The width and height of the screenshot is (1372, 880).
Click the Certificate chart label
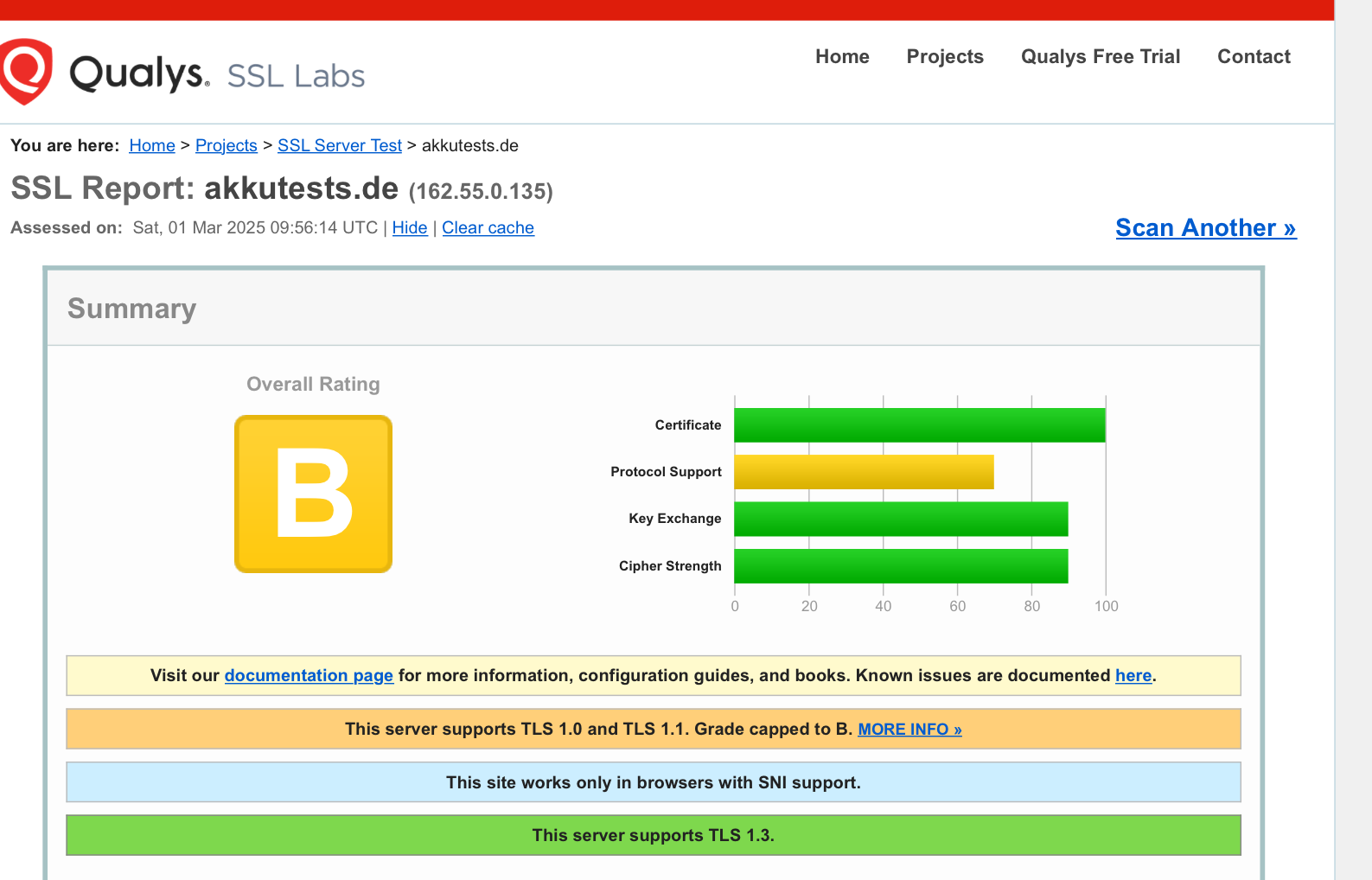(x=688, y=425)
